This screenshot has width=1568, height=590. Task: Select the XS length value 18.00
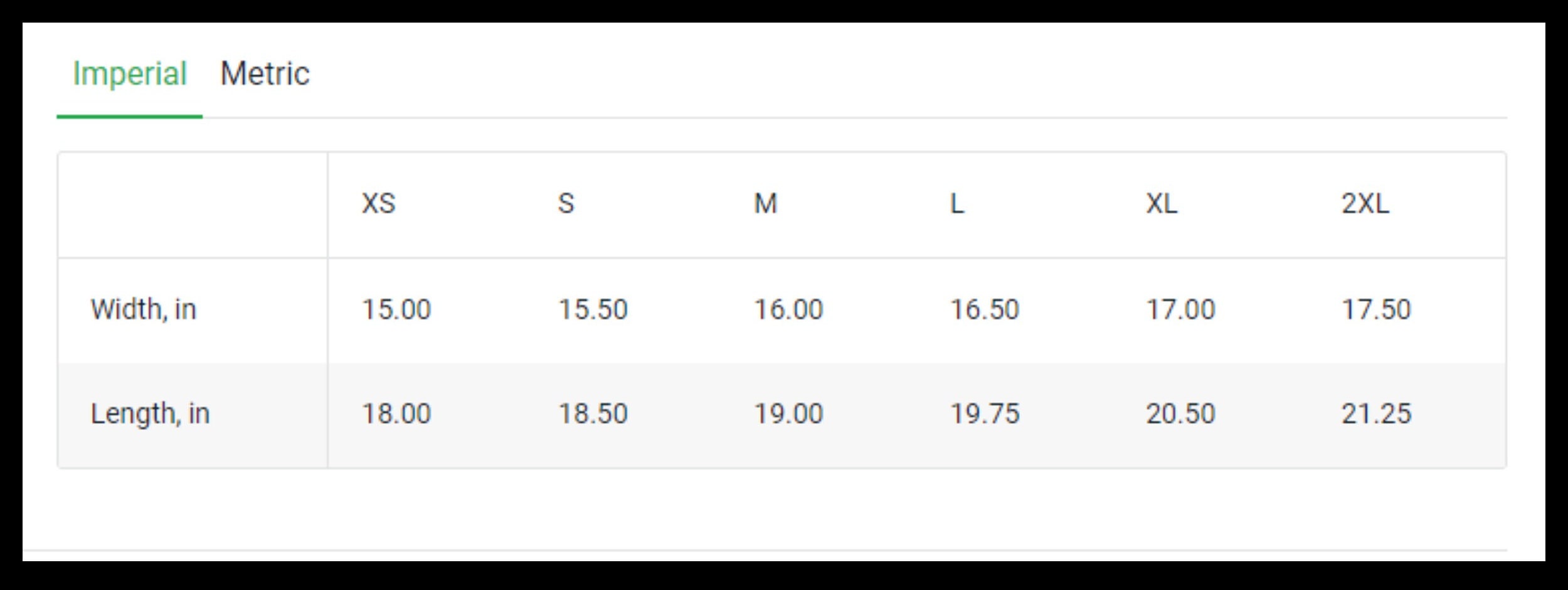(x=396, y=414)
